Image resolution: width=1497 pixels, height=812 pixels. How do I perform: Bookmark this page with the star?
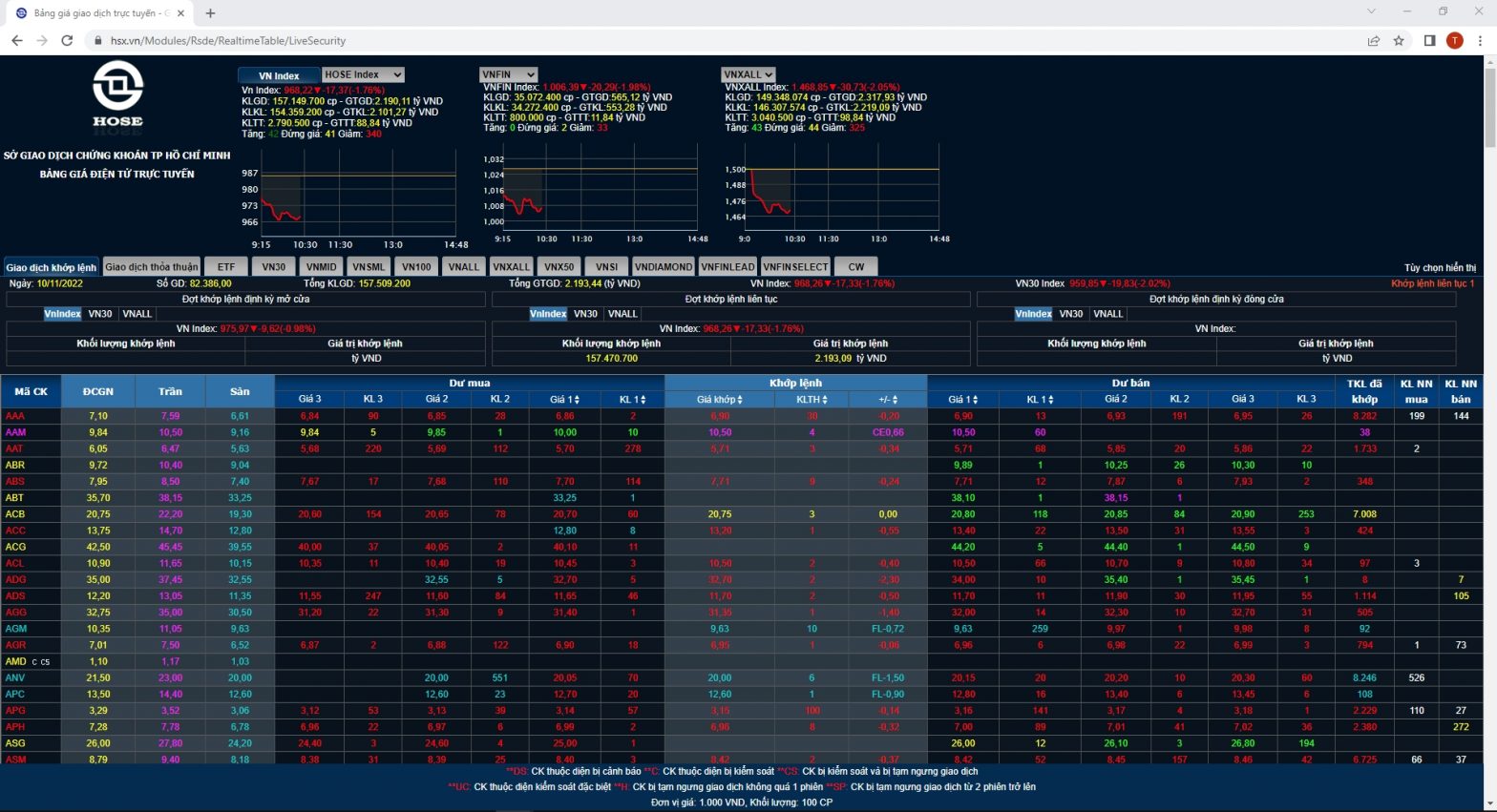point(1399,40)
